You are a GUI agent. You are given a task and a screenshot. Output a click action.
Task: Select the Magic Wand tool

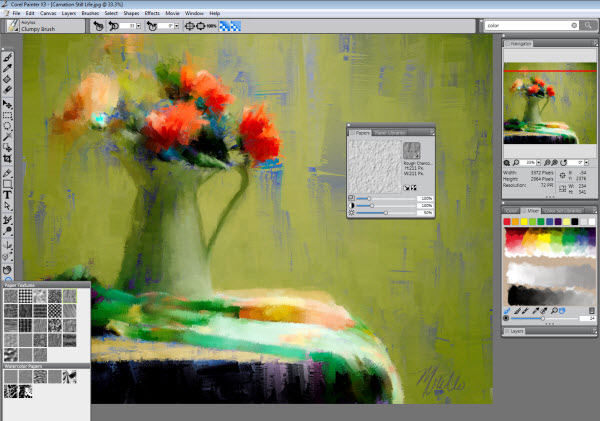pos(8,137)
